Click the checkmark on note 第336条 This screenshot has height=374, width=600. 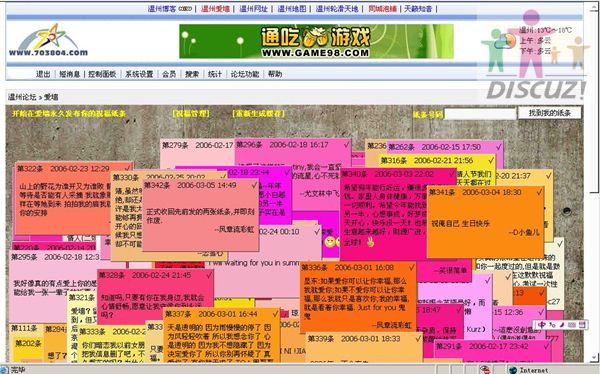(412, 267)
